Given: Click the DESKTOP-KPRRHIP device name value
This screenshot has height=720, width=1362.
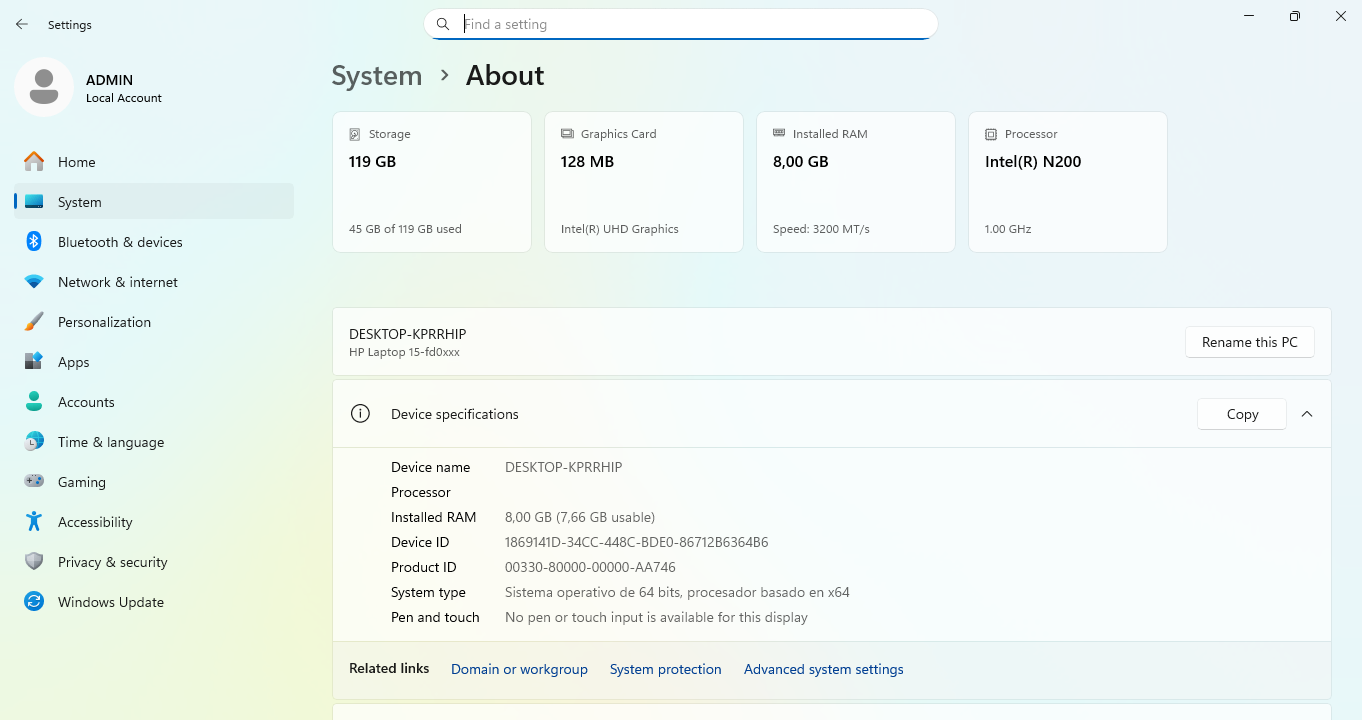Looking at the screenshot, I should click(563, 467).
